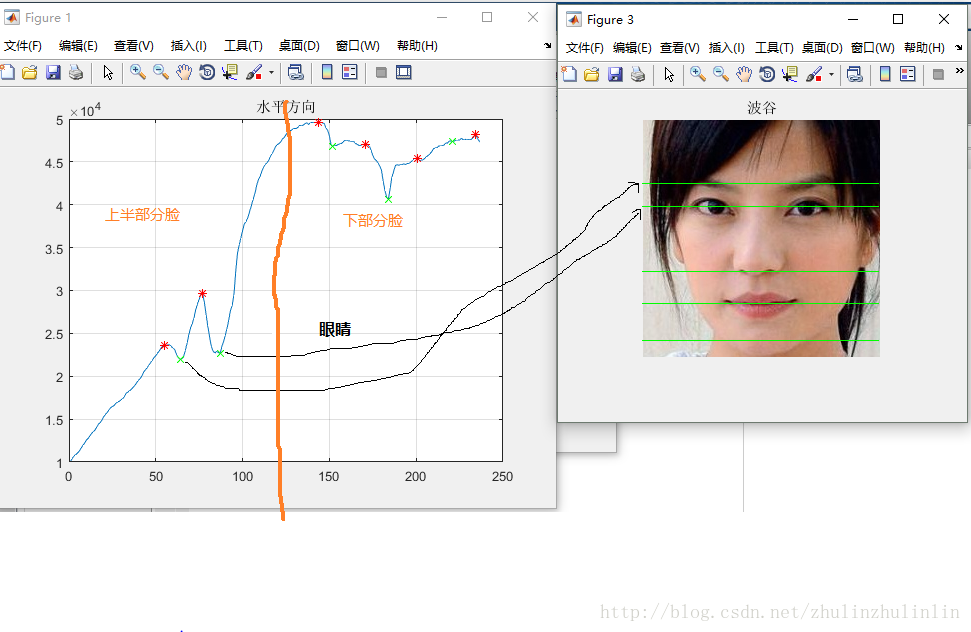
Task: Select Data Cursor tool in Figure 3
Action: (790, 75)
